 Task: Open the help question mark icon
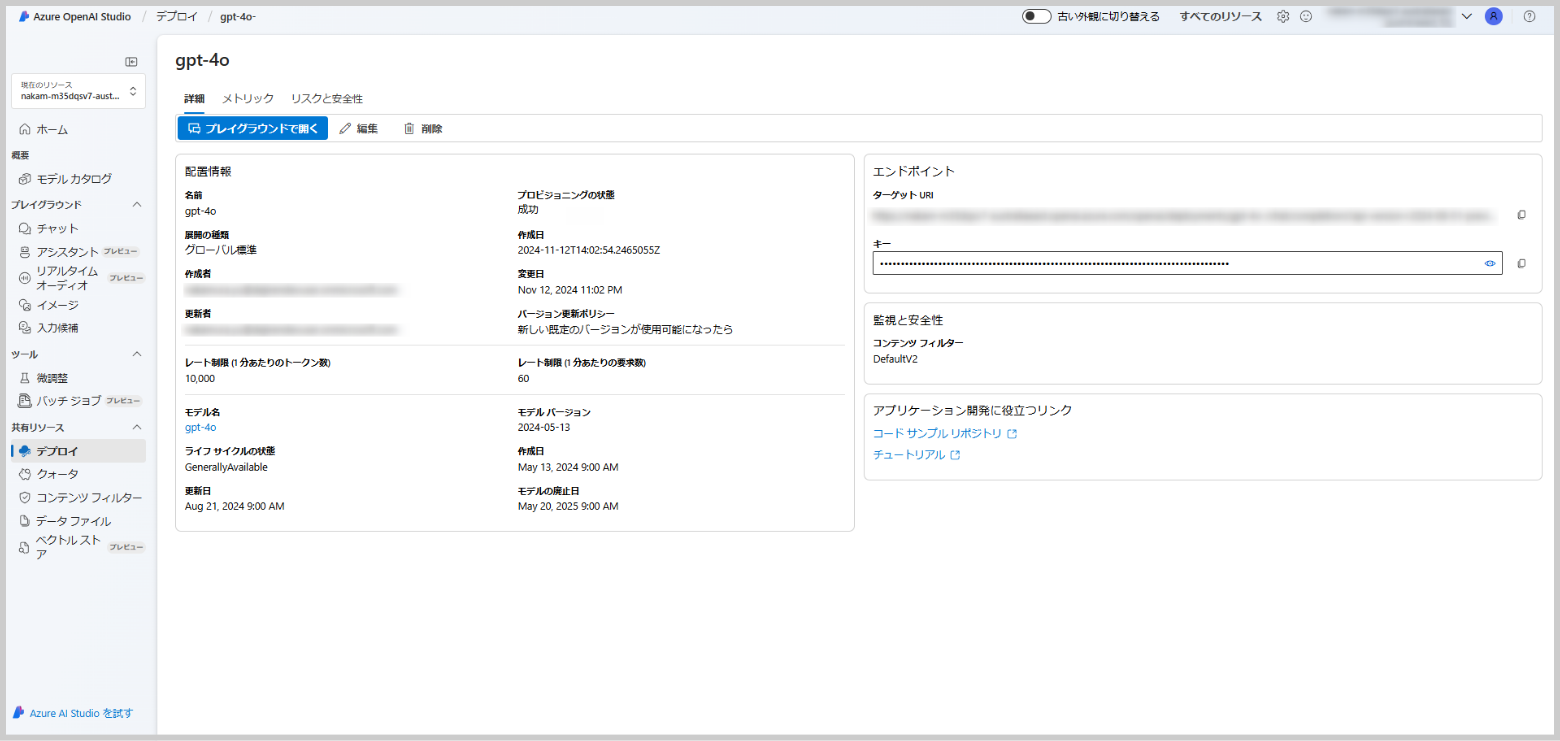tap(1529, 16)
